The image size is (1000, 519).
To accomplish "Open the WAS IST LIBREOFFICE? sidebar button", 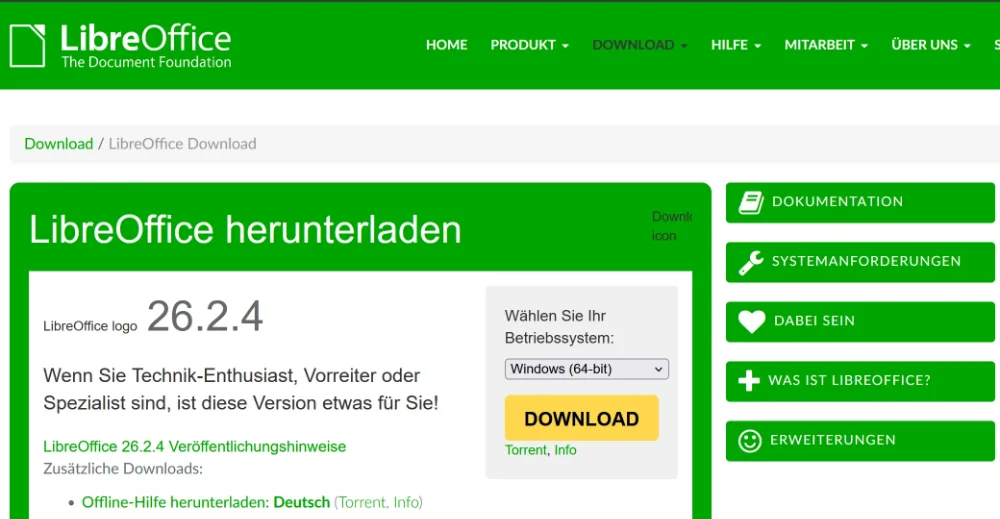I will 860,381.
